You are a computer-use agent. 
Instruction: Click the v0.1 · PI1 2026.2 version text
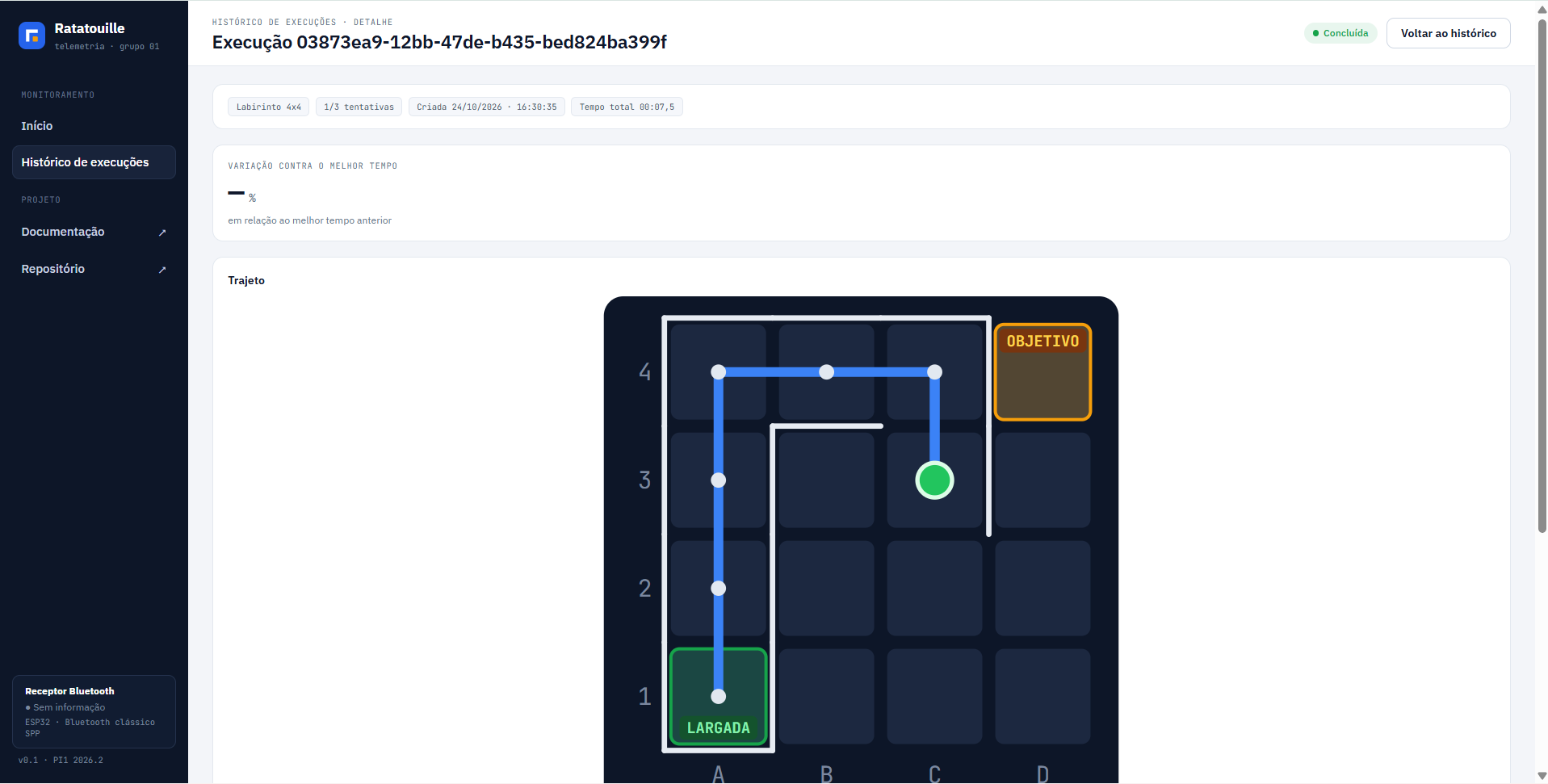61,761
